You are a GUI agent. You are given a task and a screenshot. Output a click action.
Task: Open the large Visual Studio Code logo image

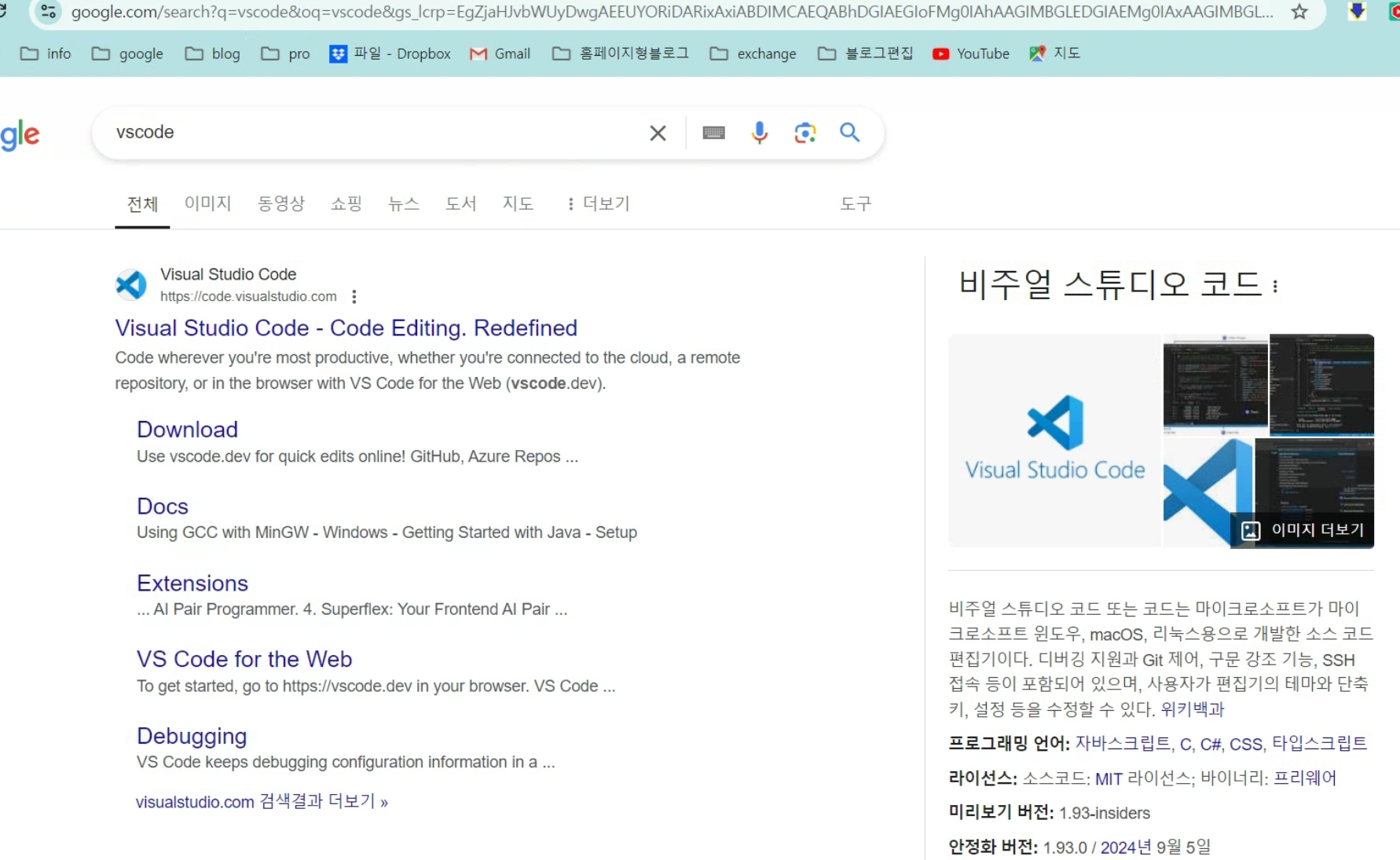coord(1054,440)
